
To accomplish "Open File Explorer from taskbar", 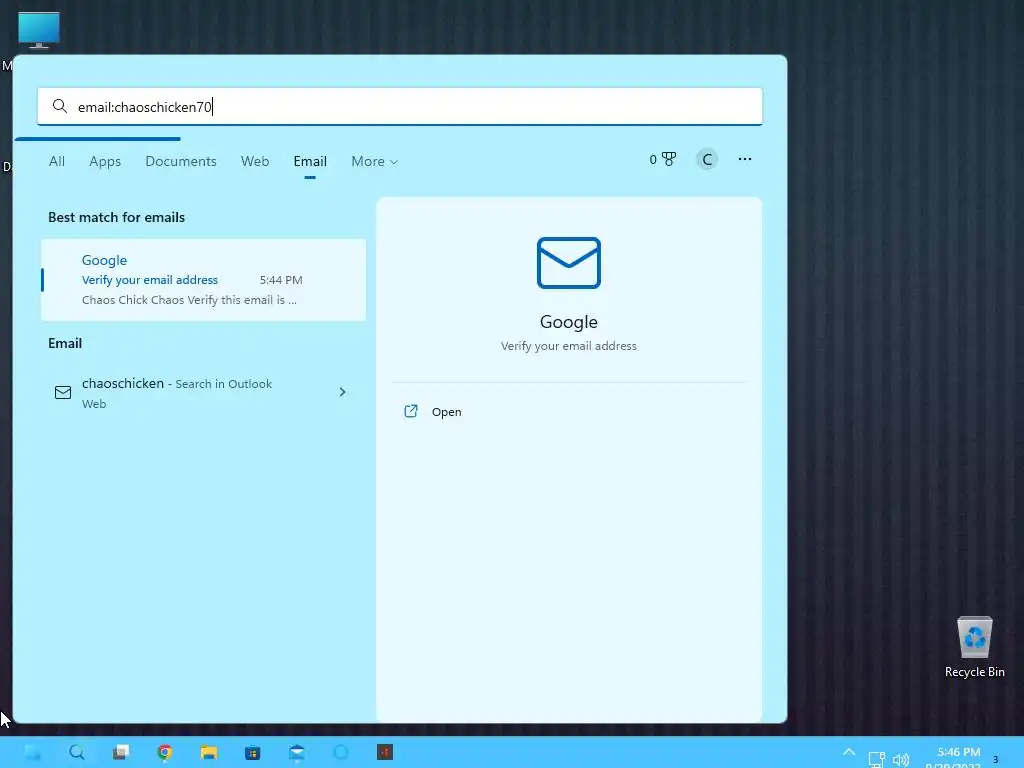I will coord(208,752).
